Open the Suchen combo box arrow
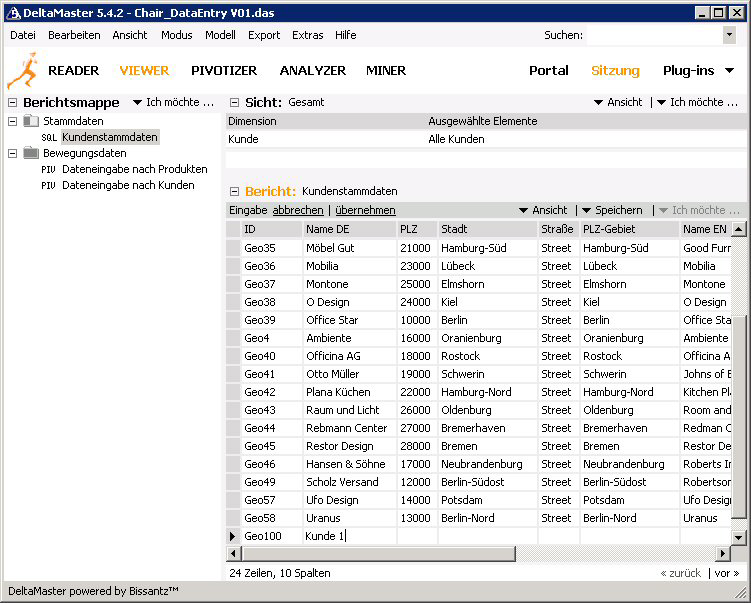Screen dimensions: 751x603 729,35
